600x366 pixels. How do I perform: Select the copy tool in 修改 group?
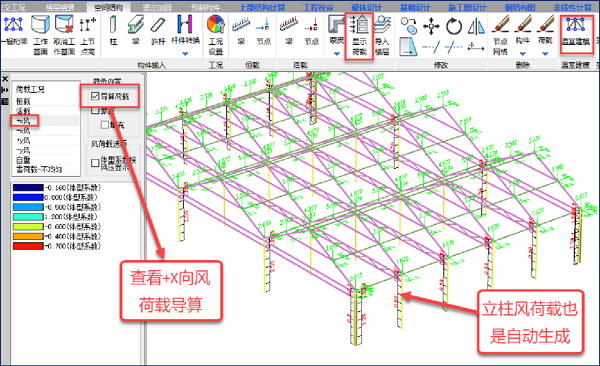(x=408, y=26)
